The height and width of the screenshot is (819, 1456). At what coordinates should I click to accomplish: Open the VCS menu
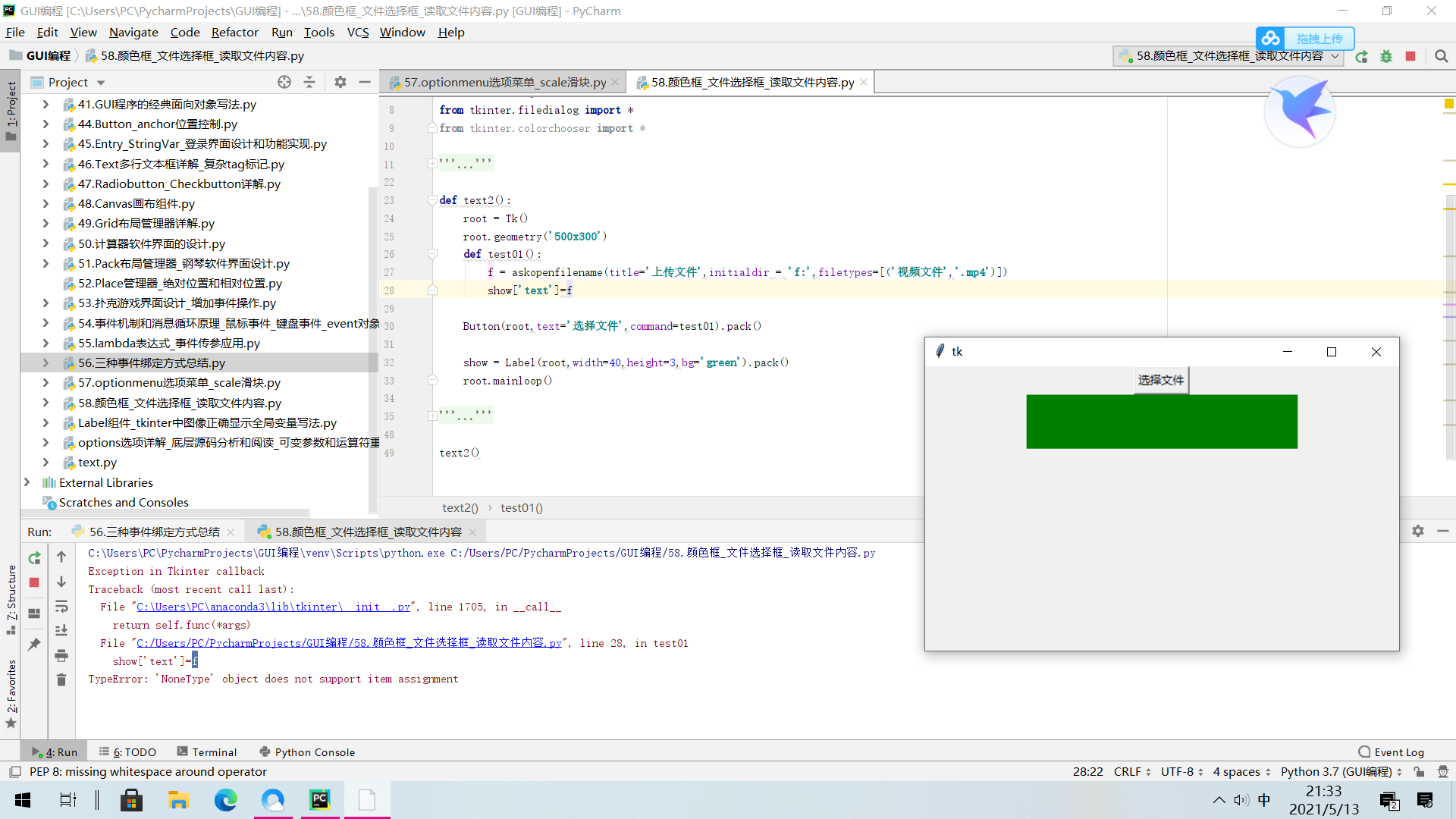coord(358,32)
